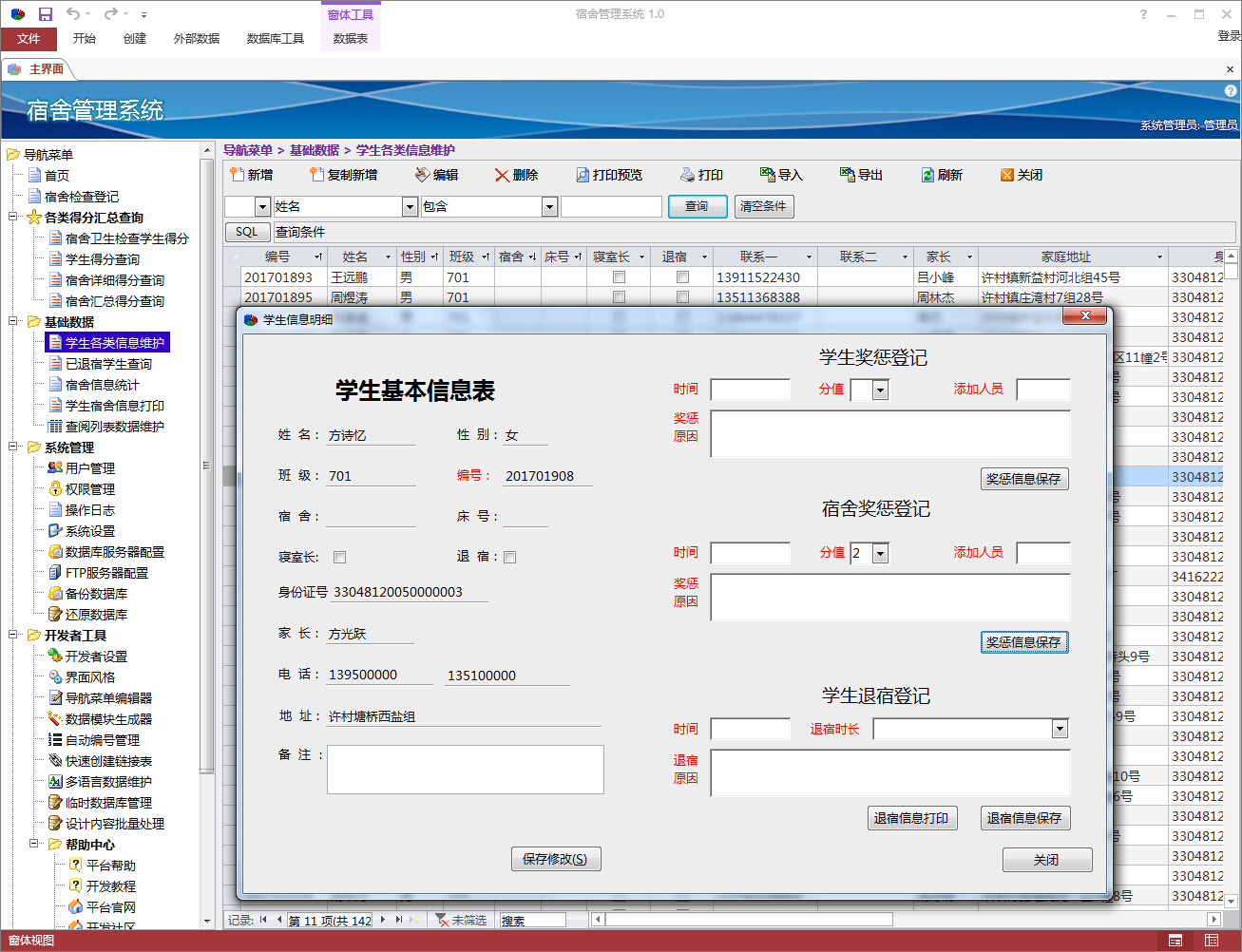Open the 退宿时长 dropdown

[x=1060, y=729]
